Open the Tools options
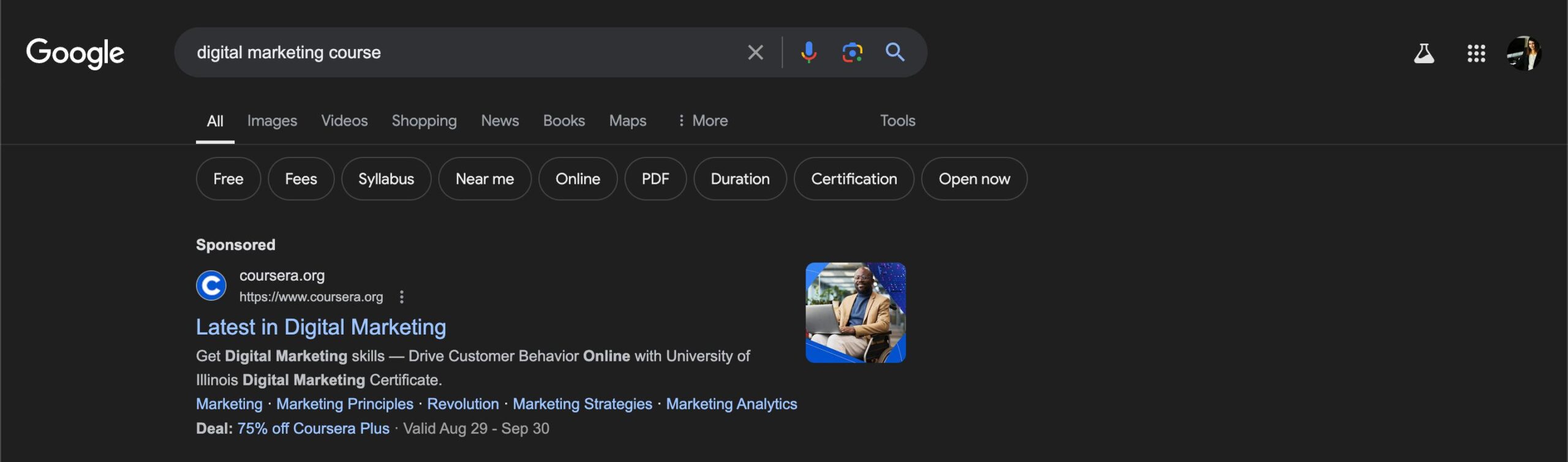Screen dimensions: 1568x462 (897, 121)
